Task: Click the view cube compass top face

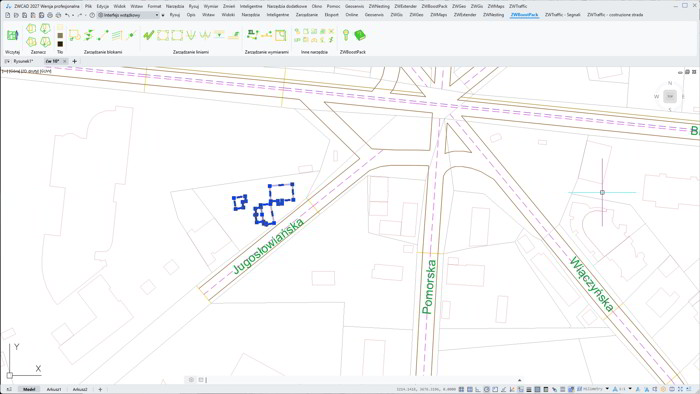Action: [670, 96]
